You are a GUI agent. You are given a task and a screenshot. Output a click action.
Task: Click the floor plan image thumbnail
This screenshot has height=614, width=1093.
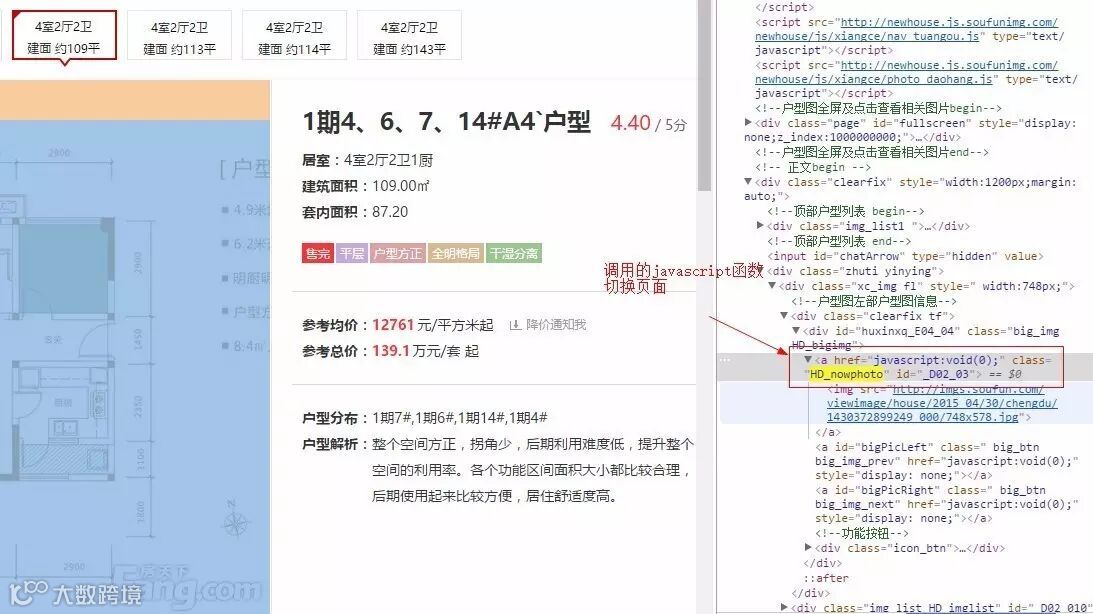(x=135, y=347)
